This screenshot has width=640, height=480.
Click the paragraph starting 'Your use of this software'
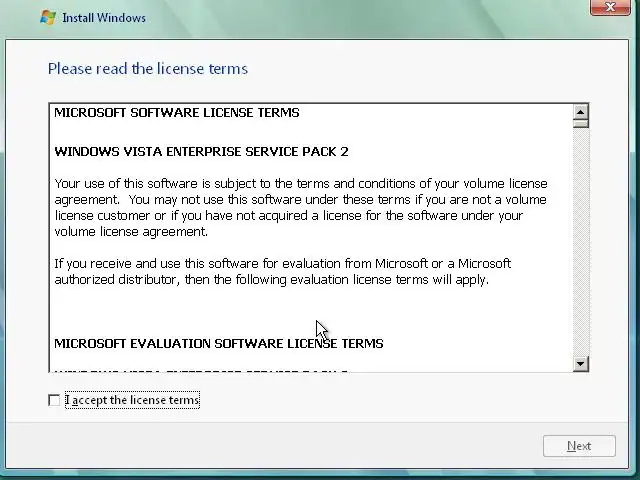point(301,207)
